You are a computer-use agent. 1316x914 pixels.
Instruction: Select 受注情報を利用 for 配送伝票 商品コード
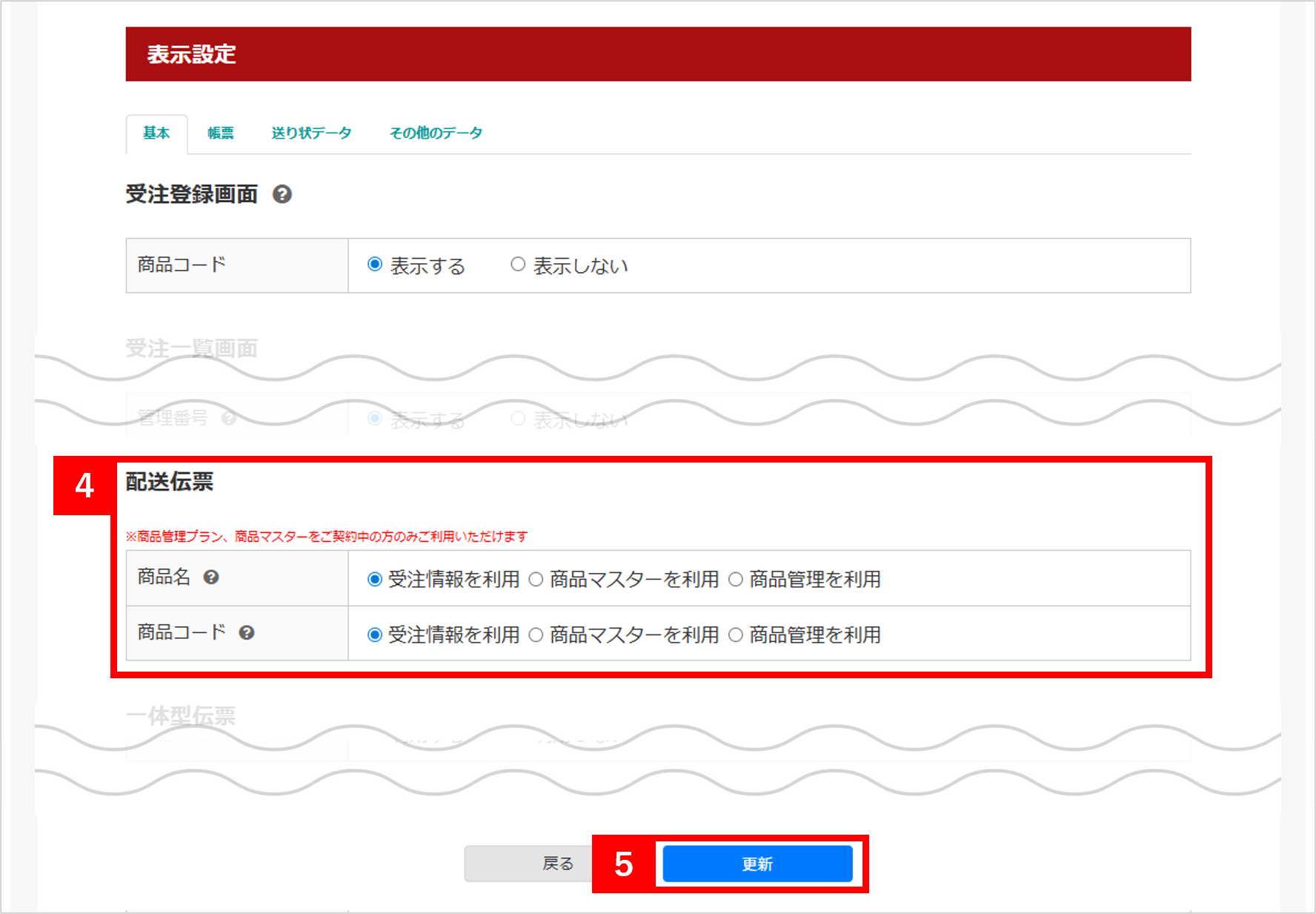[x=375, y=635]
